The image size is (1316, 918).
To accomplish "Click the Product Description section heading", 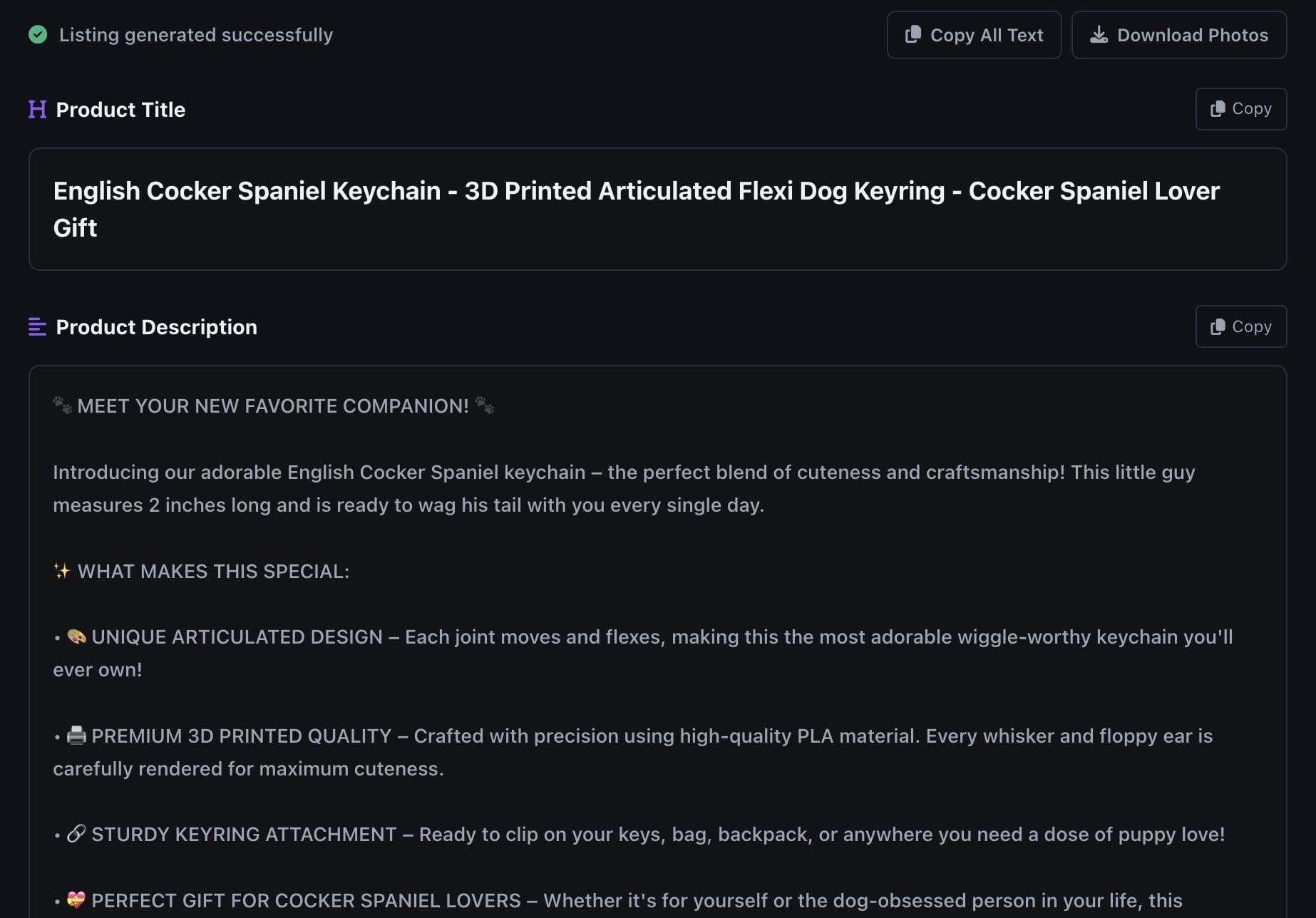I will [x=156, y=327].
